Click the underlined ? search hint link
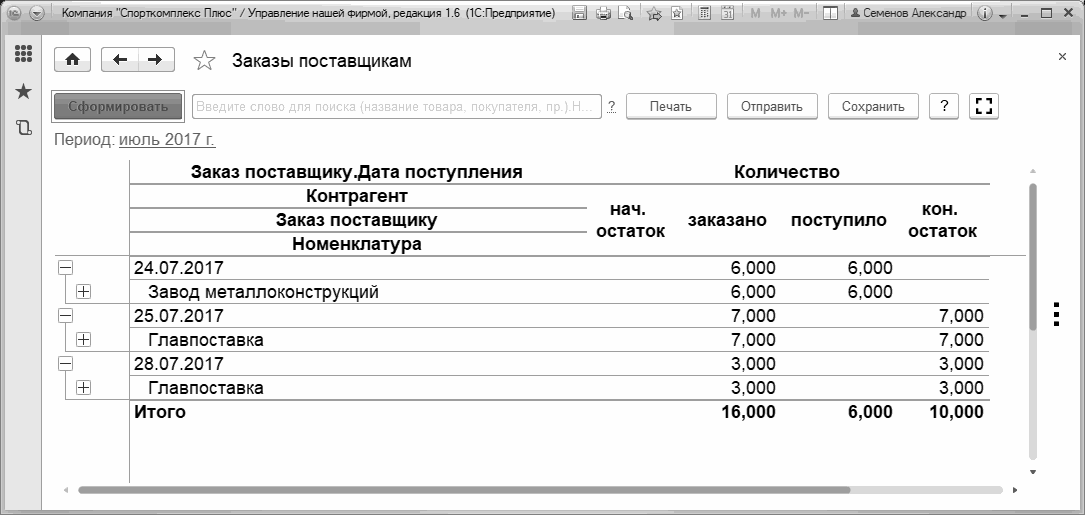 point(612,107)
